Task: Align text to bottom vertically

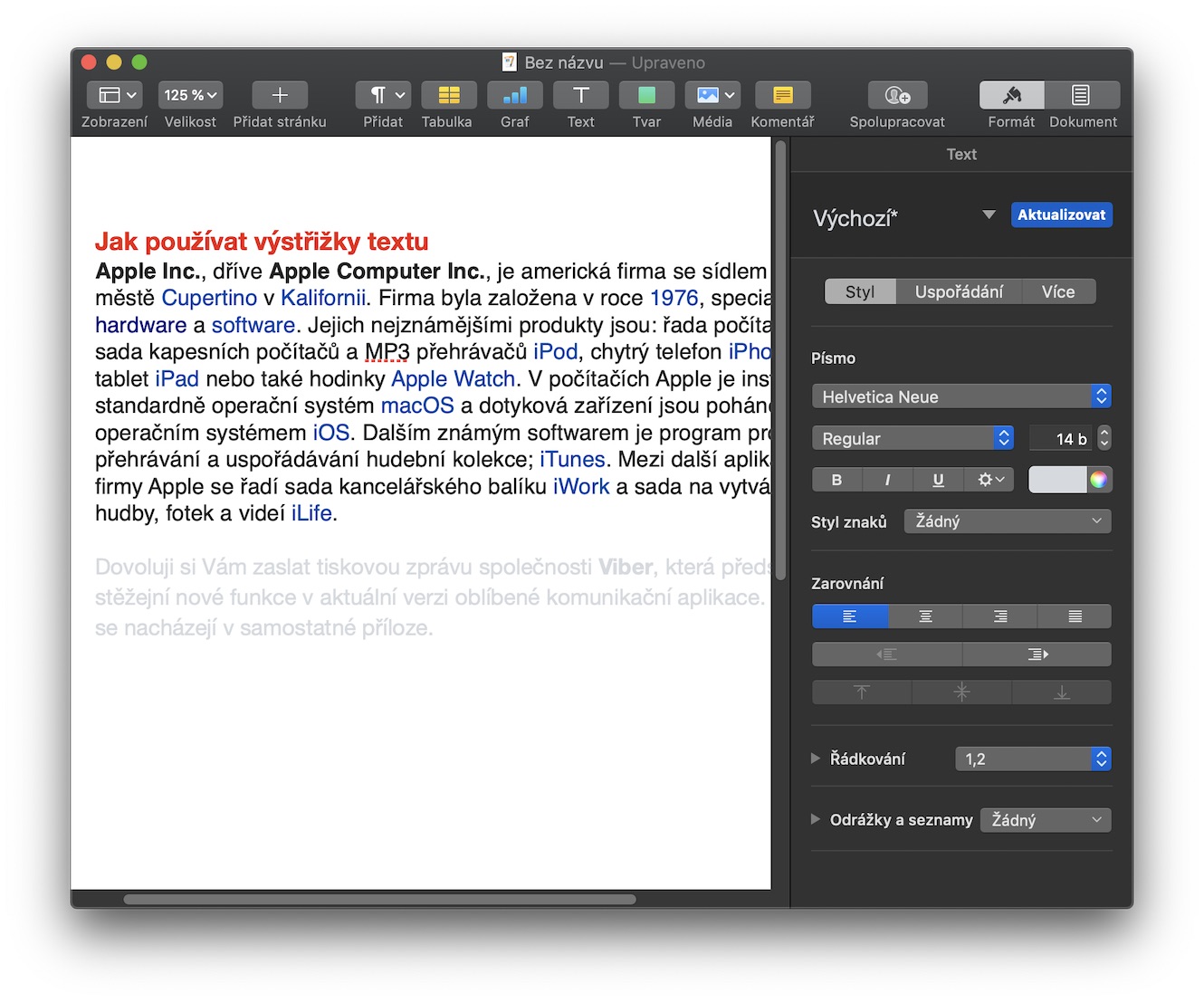Action: (x=1062, y=692)
